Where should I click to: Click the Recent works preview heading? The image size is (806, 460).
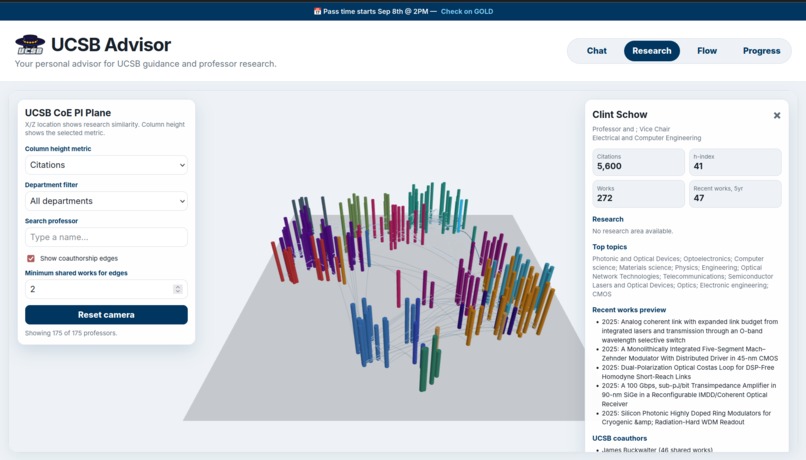629,310
